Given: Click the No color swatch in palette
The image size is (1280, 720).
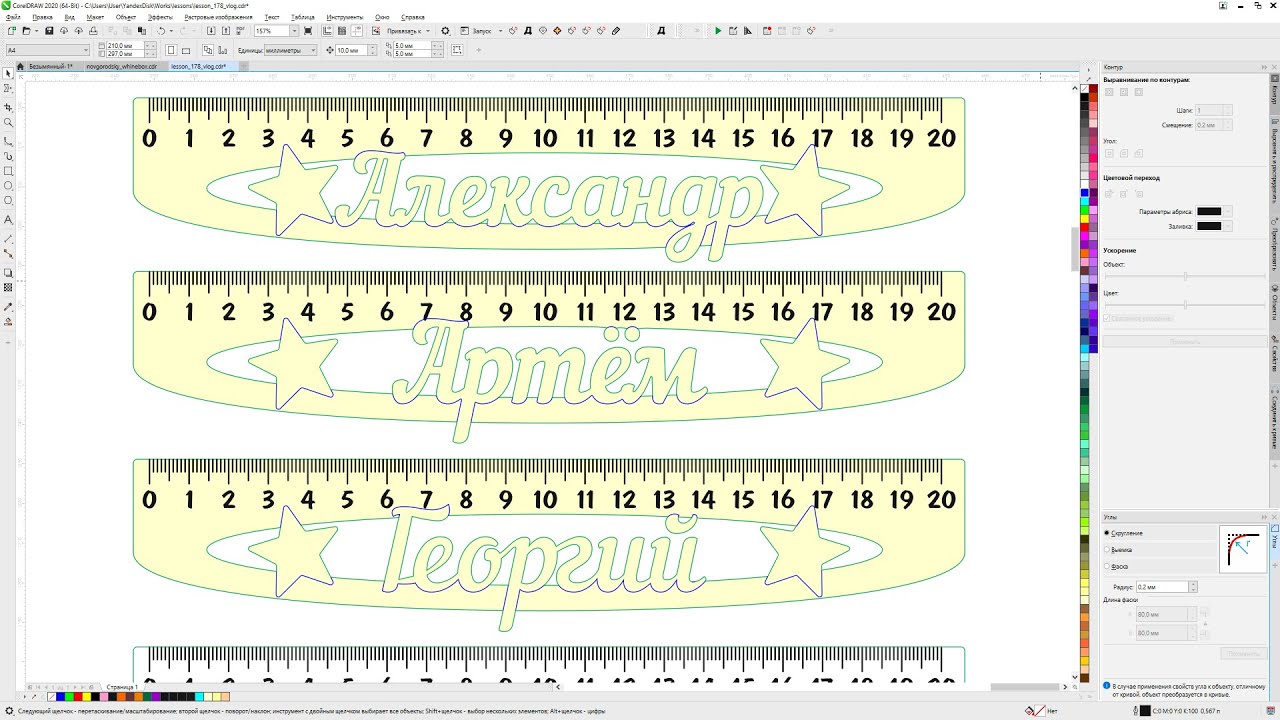Looking at the screenshot, I should tap(1085, 88).
